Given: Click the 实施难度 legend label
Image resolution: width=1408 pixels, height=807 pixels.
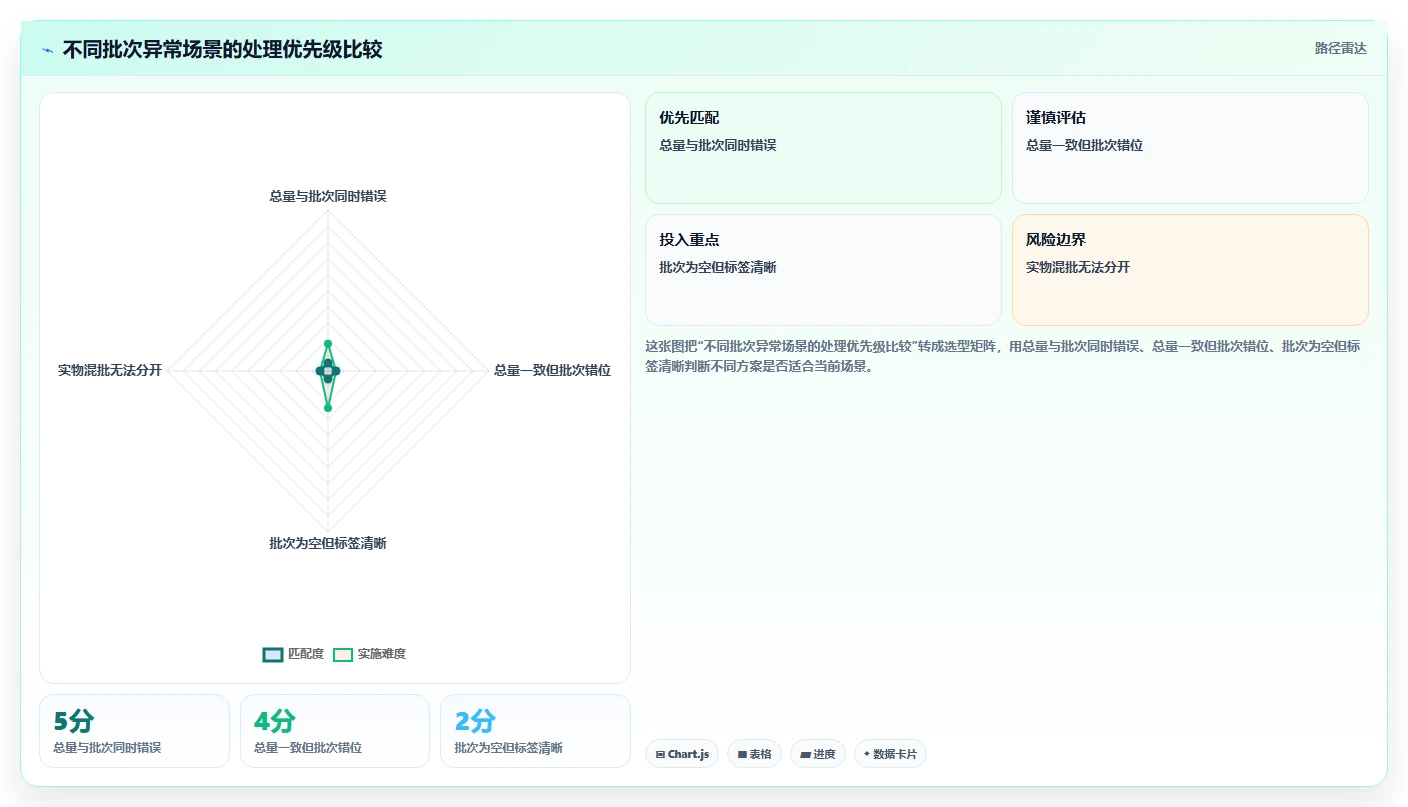Looking at the screenshot, I should point(382,654).
